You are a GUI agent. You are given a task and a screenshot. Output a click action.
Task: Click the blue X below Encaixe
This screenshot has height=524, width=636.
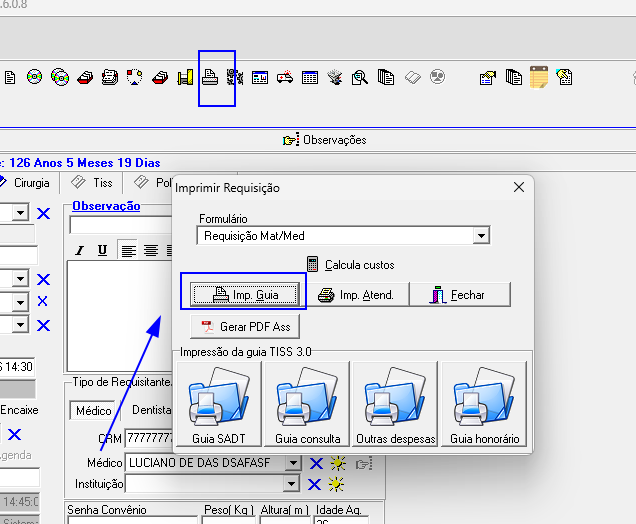15,434
